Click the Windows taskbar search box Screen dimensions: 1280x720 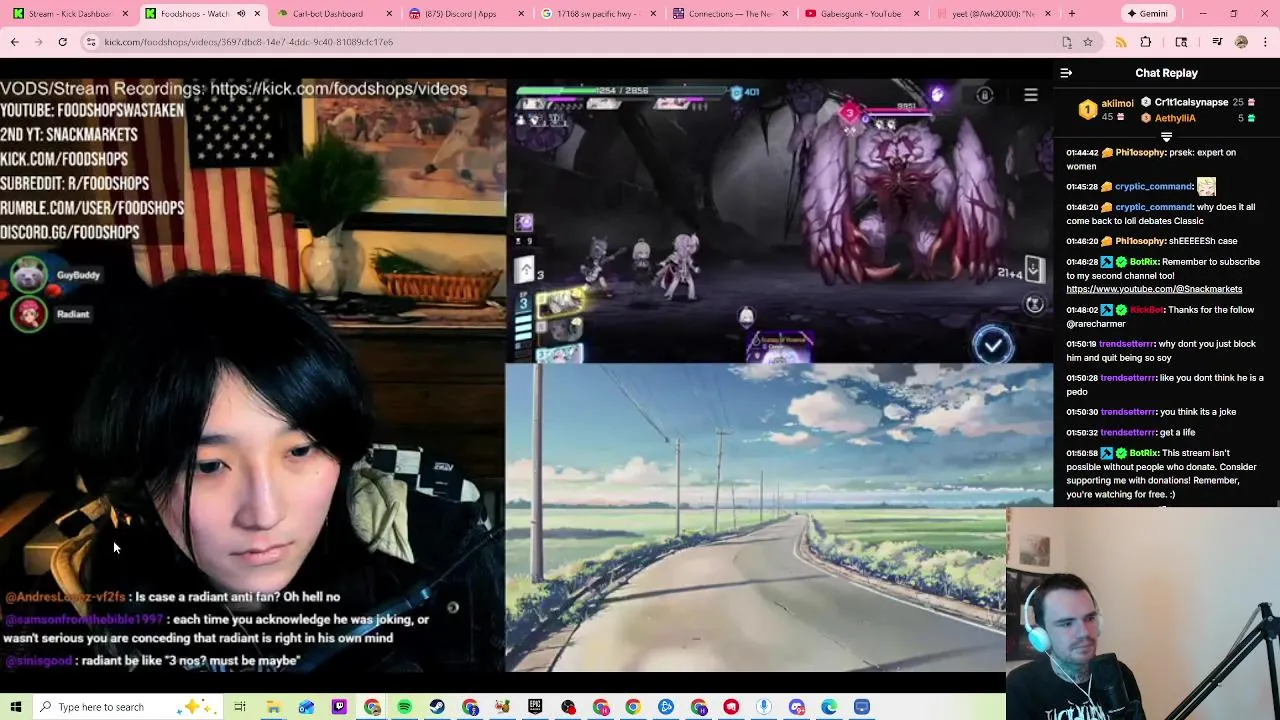click(128, 707)
